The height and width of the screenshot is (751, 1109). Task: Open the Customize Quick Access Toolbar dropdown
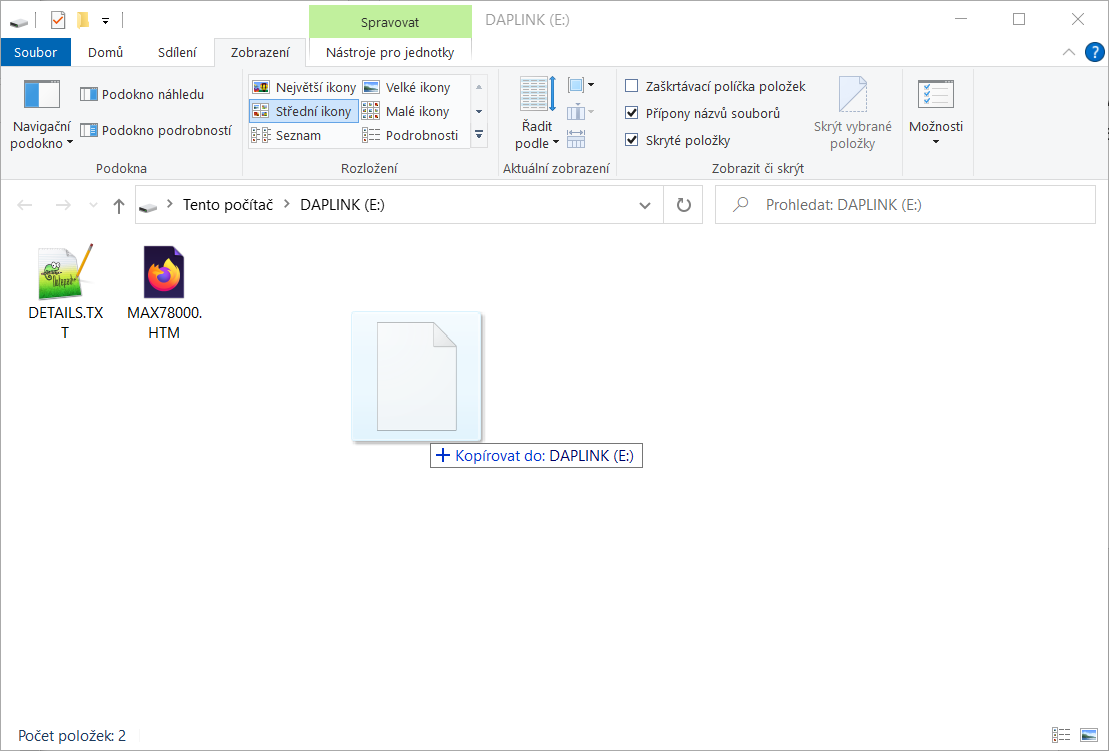point(105,21)
